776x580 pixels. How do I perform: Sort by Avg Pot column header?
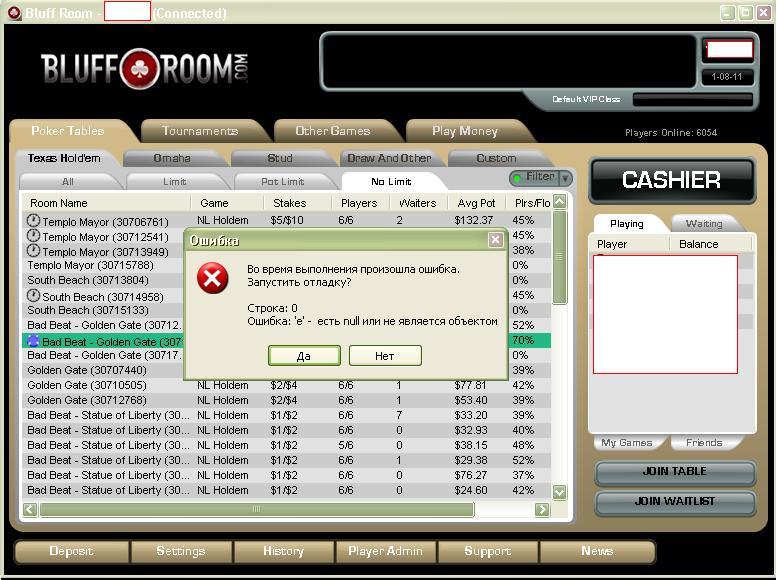[x=477, y=203]
